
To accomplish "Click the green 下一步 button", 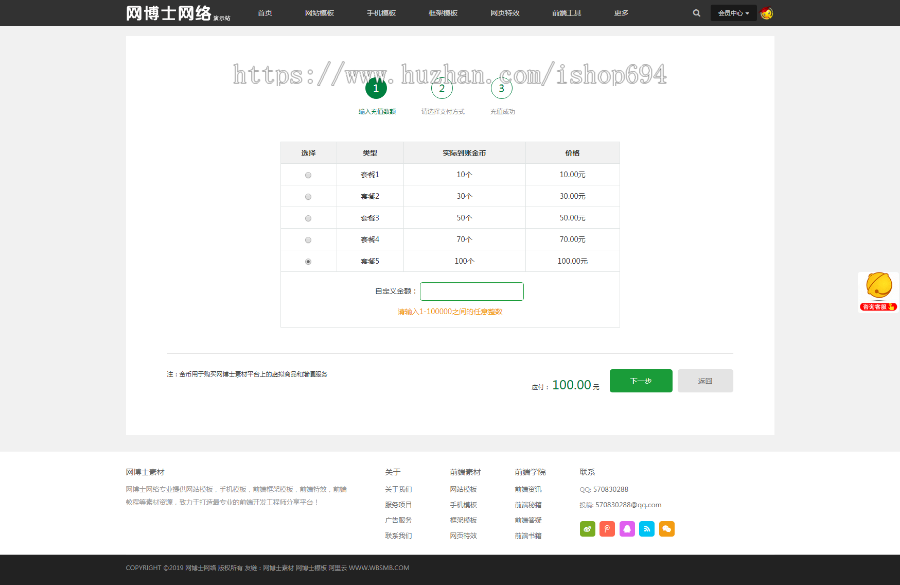I will point(640,381).
